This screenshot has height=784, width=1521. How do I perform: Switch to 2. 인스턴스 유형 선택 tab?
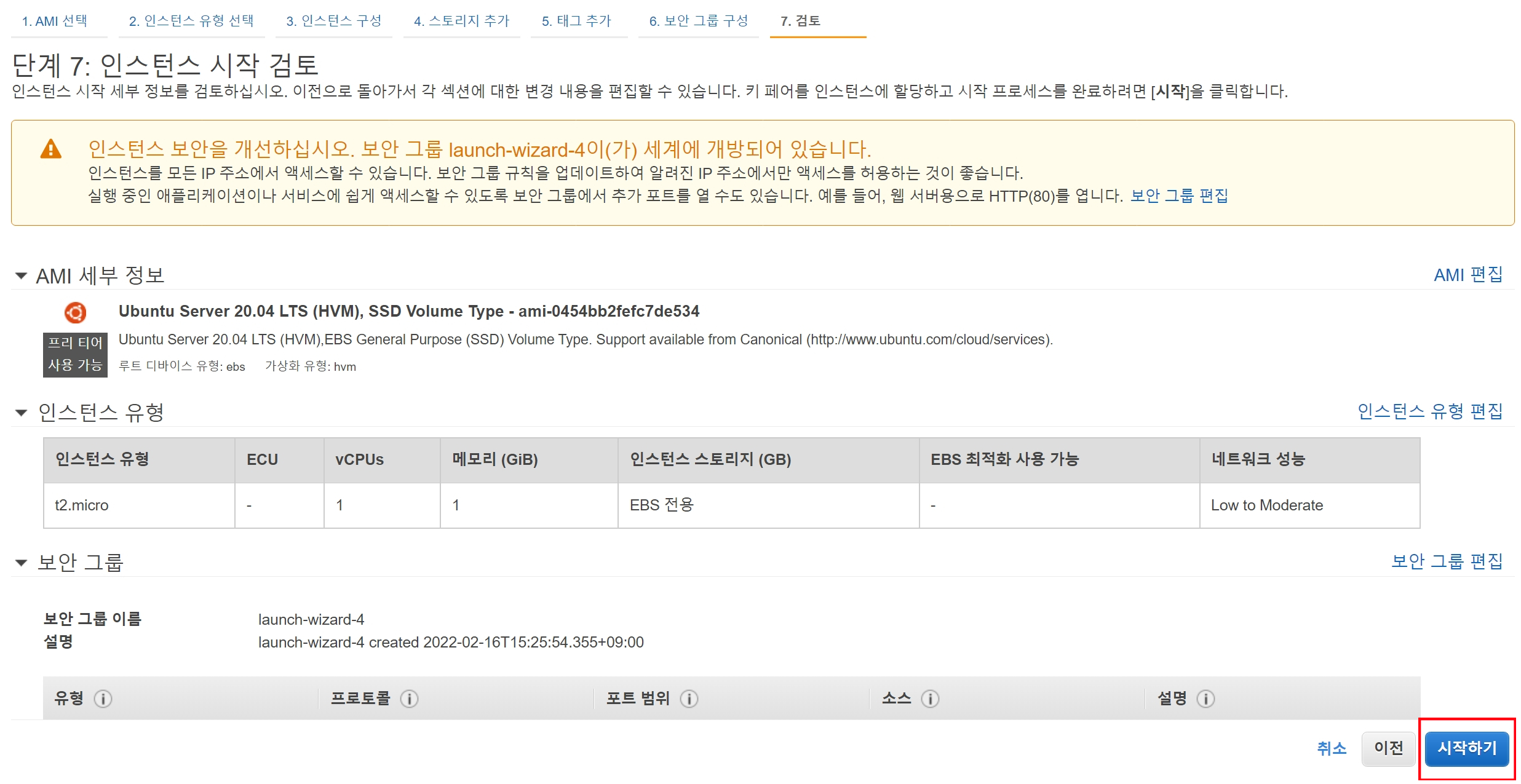pyautogui.click(x=191, y=21)
